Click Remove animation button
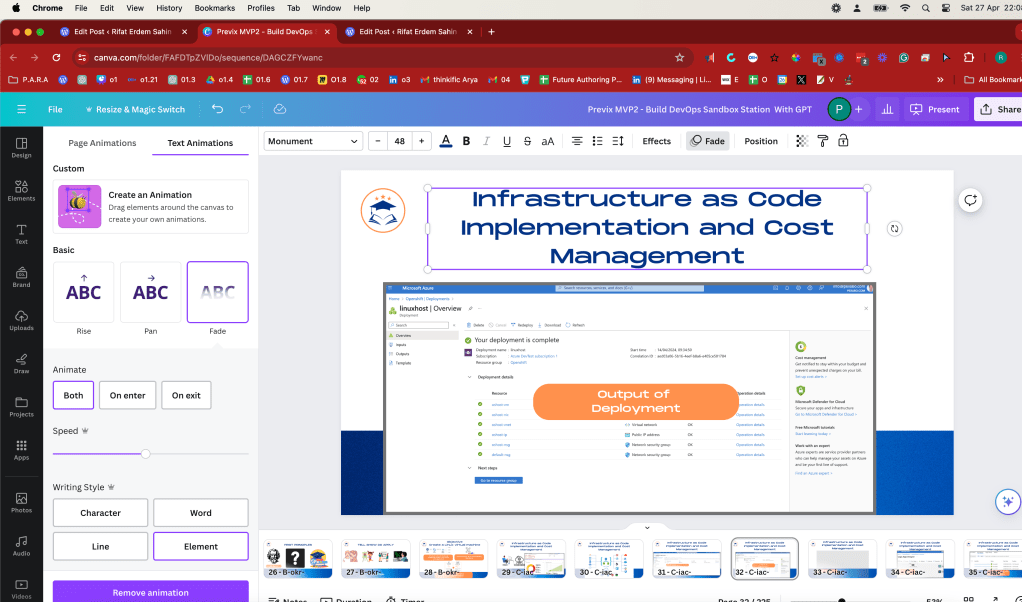 coord(151,592)
